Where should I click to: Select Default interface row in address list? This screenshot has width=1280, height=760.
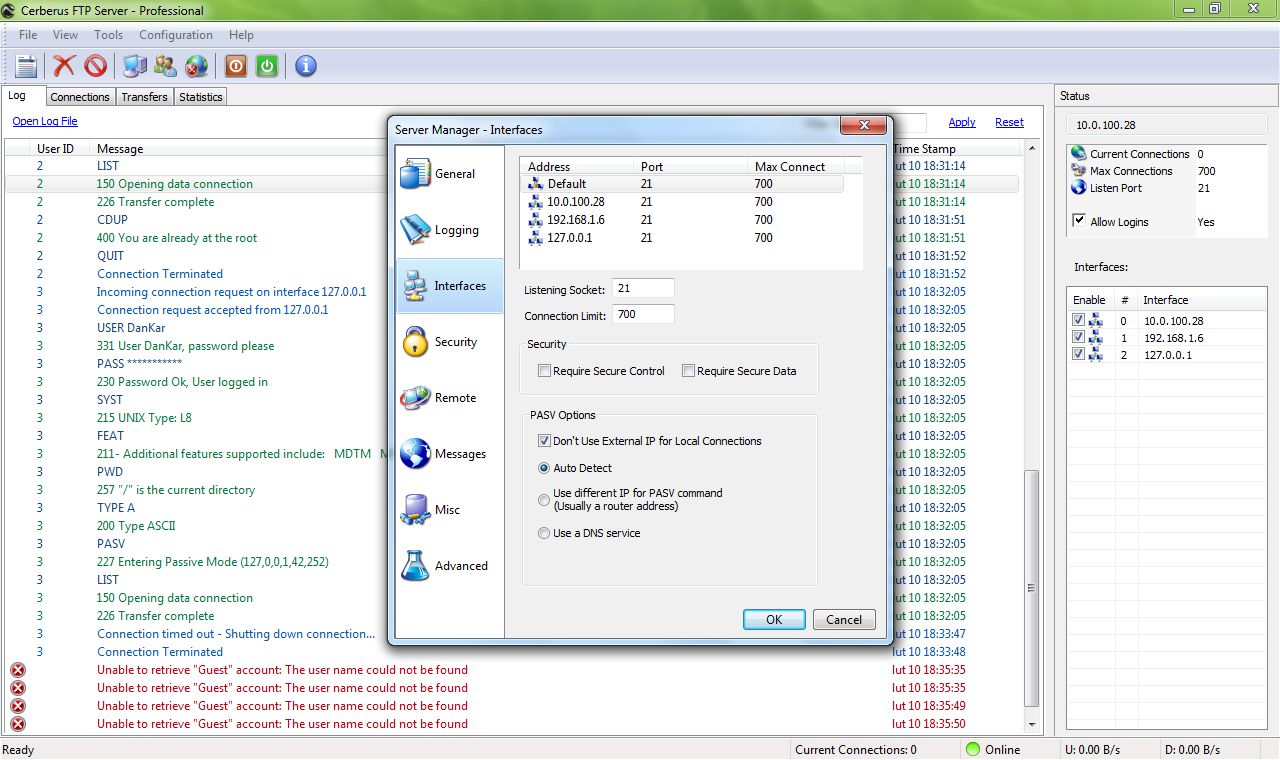683,184
